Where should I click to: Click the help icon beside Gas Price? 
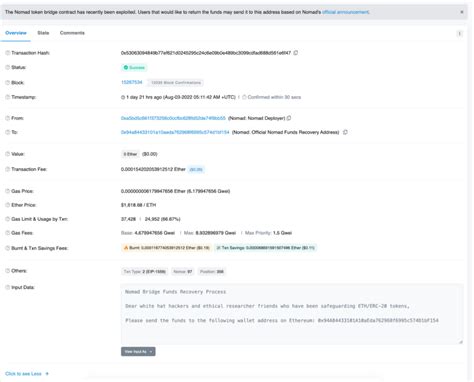click(7, 191)
